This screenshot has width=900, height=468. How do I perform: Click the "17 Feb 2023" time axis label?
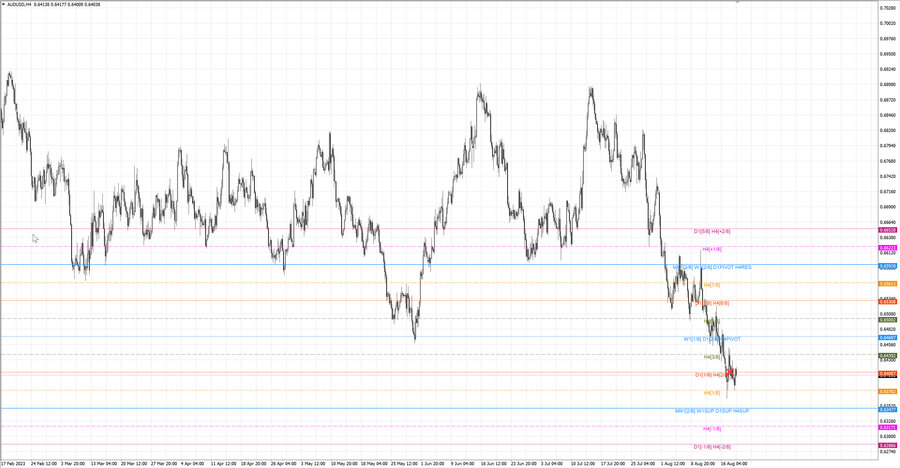coord(13,463)
